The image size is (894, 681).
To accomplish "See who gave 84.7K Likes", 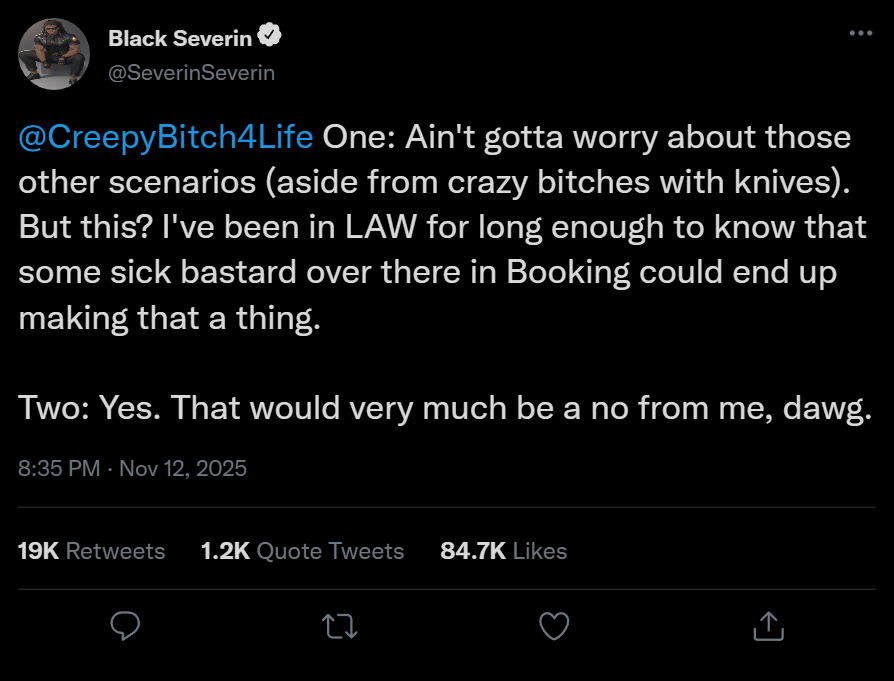I will coord(503,551).
